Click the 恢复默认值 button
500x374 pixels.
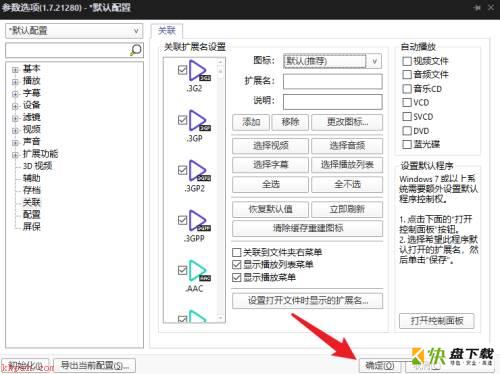click(x=270, y=209)
